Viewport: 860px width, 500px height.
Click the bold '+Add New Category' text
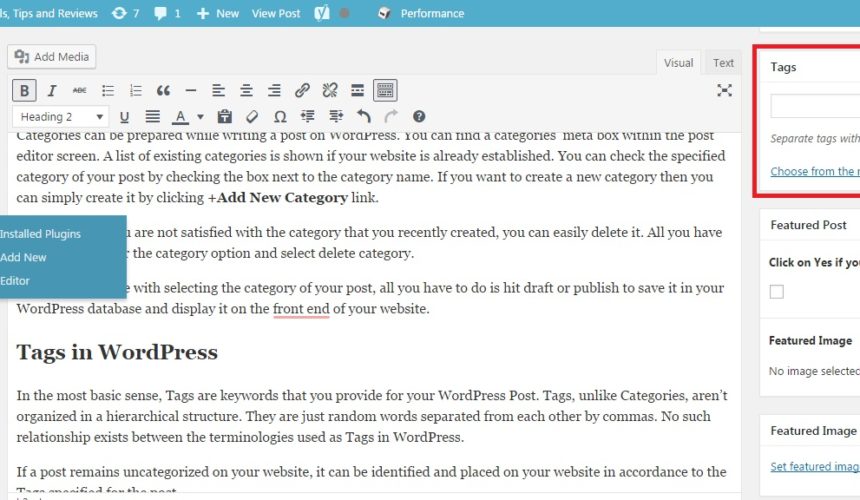point(278,197)
